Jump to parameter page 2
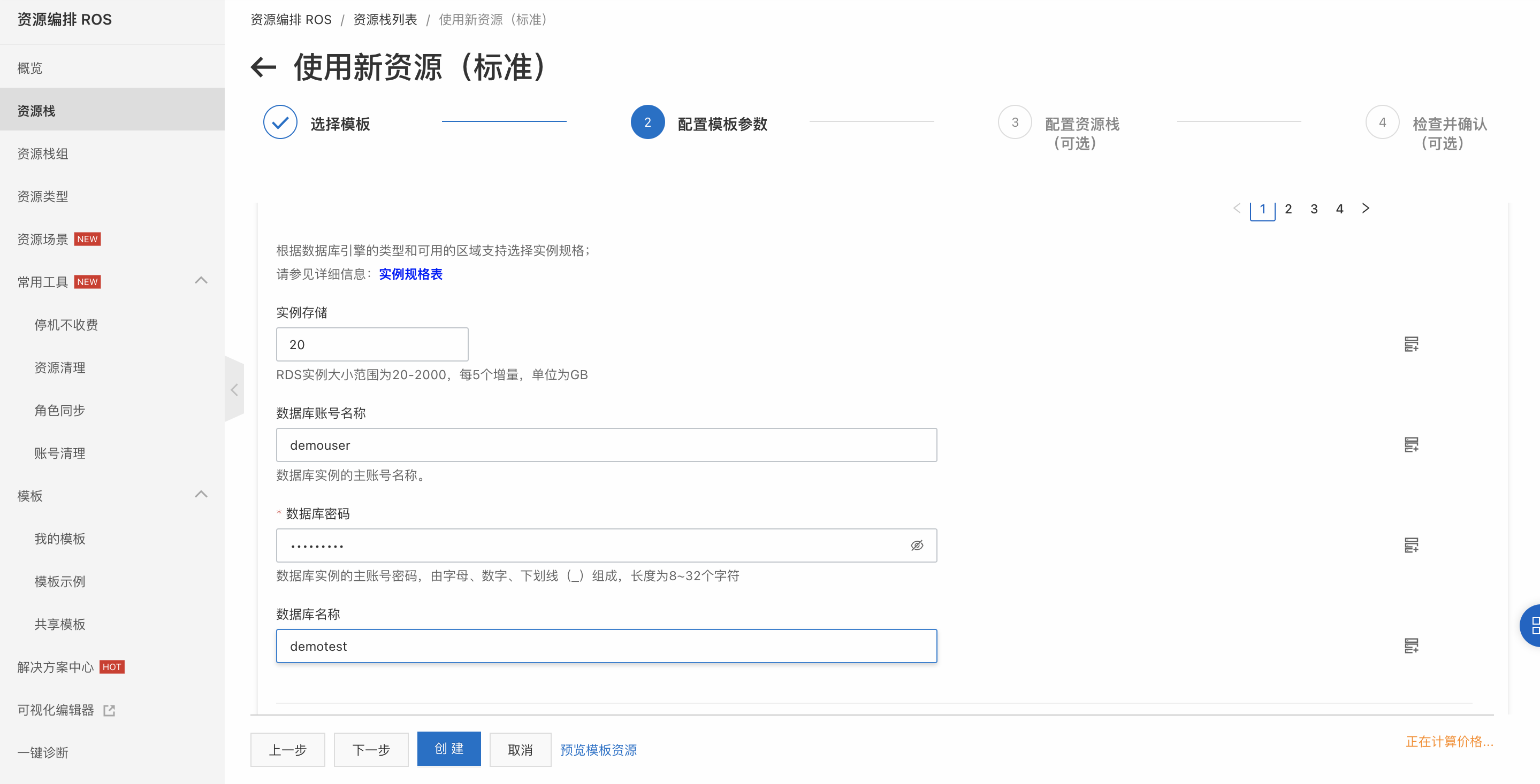Screen dimensions: 1540x784 [1289, 209]
